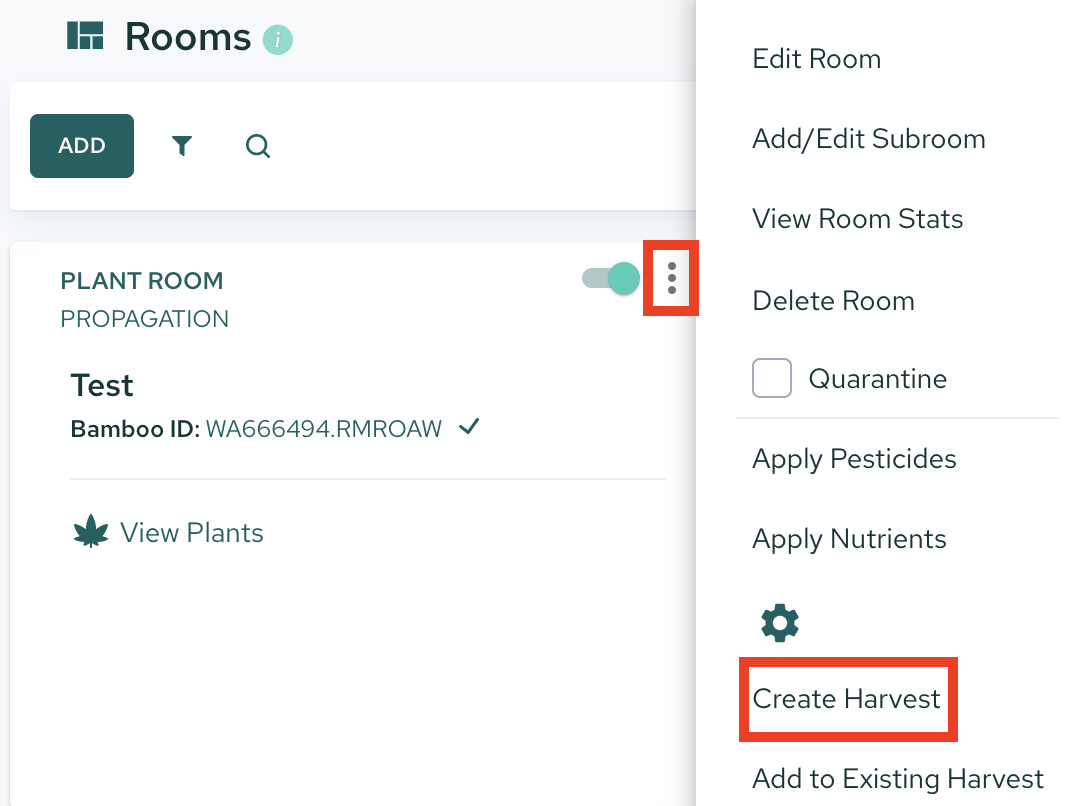Open the filter funnel icon
Image resolution: width=1068 pixels, height=806 pixels.
click(x=182, y=145)
